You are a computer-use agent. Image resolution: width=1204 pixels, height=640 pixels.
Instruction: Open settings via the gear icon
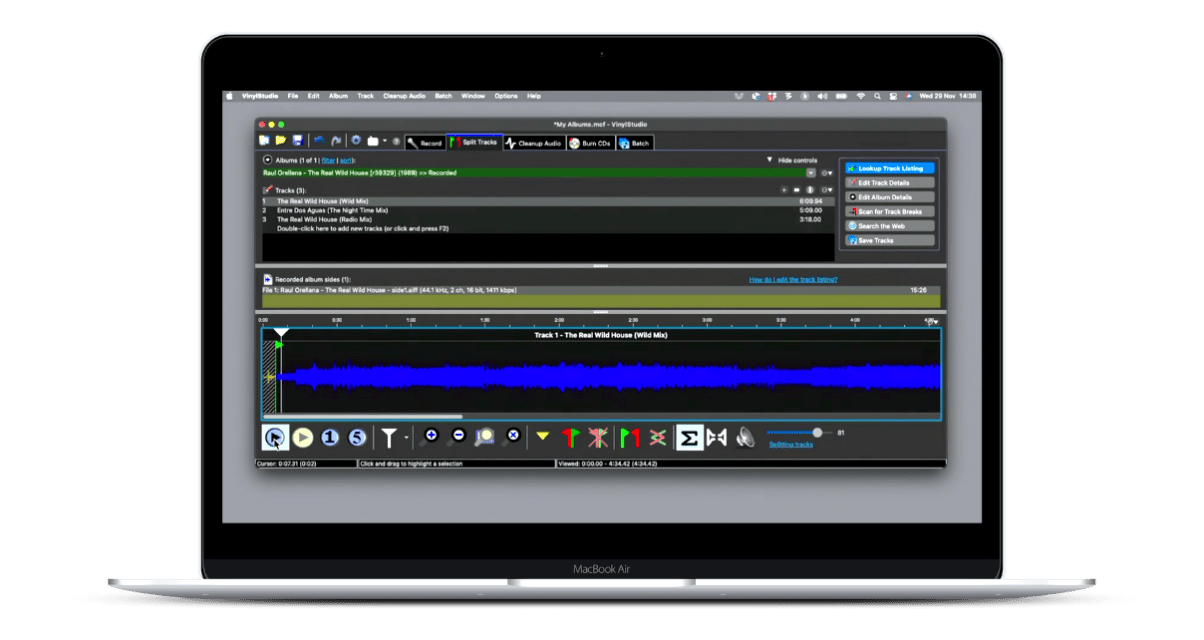(x=356, y=141)
